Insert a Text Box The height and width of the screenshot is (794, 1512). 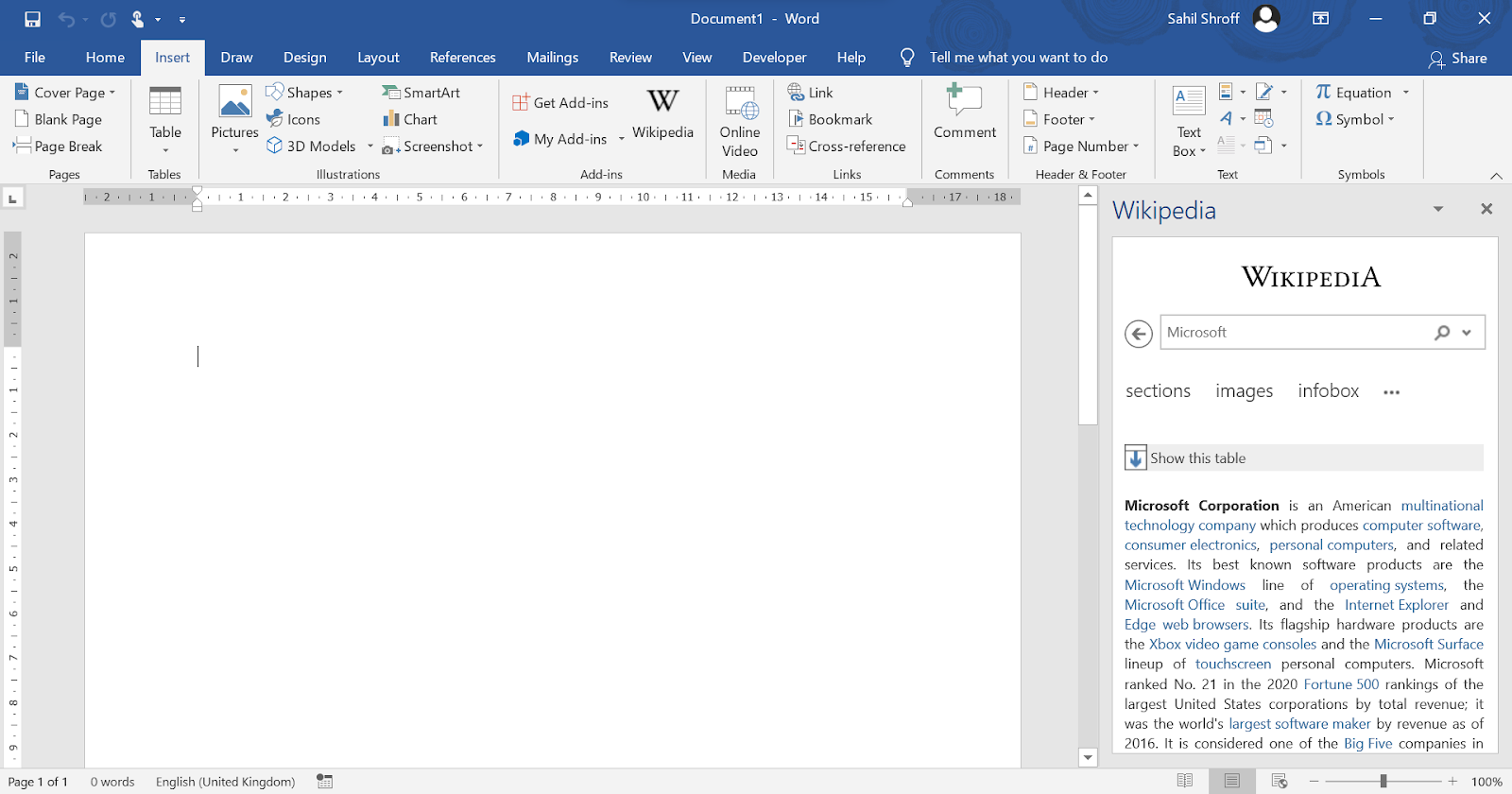click(x=1189, y=121)
